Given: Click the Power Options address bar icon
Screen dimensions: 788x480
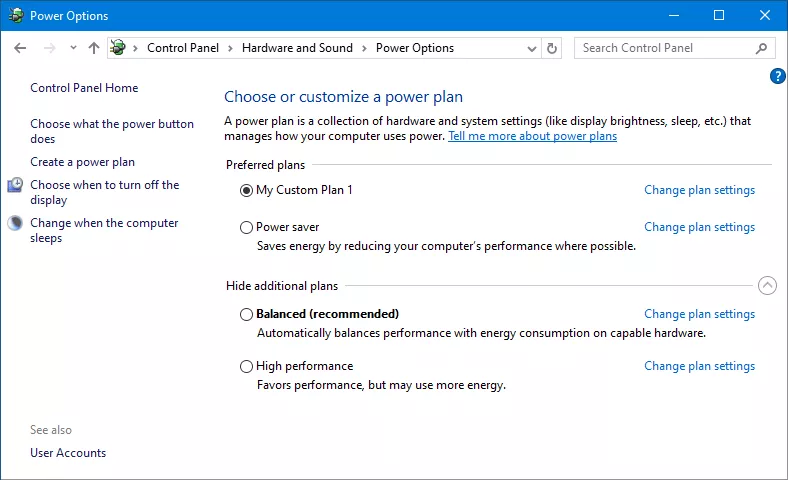Looking at the screenshot, I should tap(118, 48).
